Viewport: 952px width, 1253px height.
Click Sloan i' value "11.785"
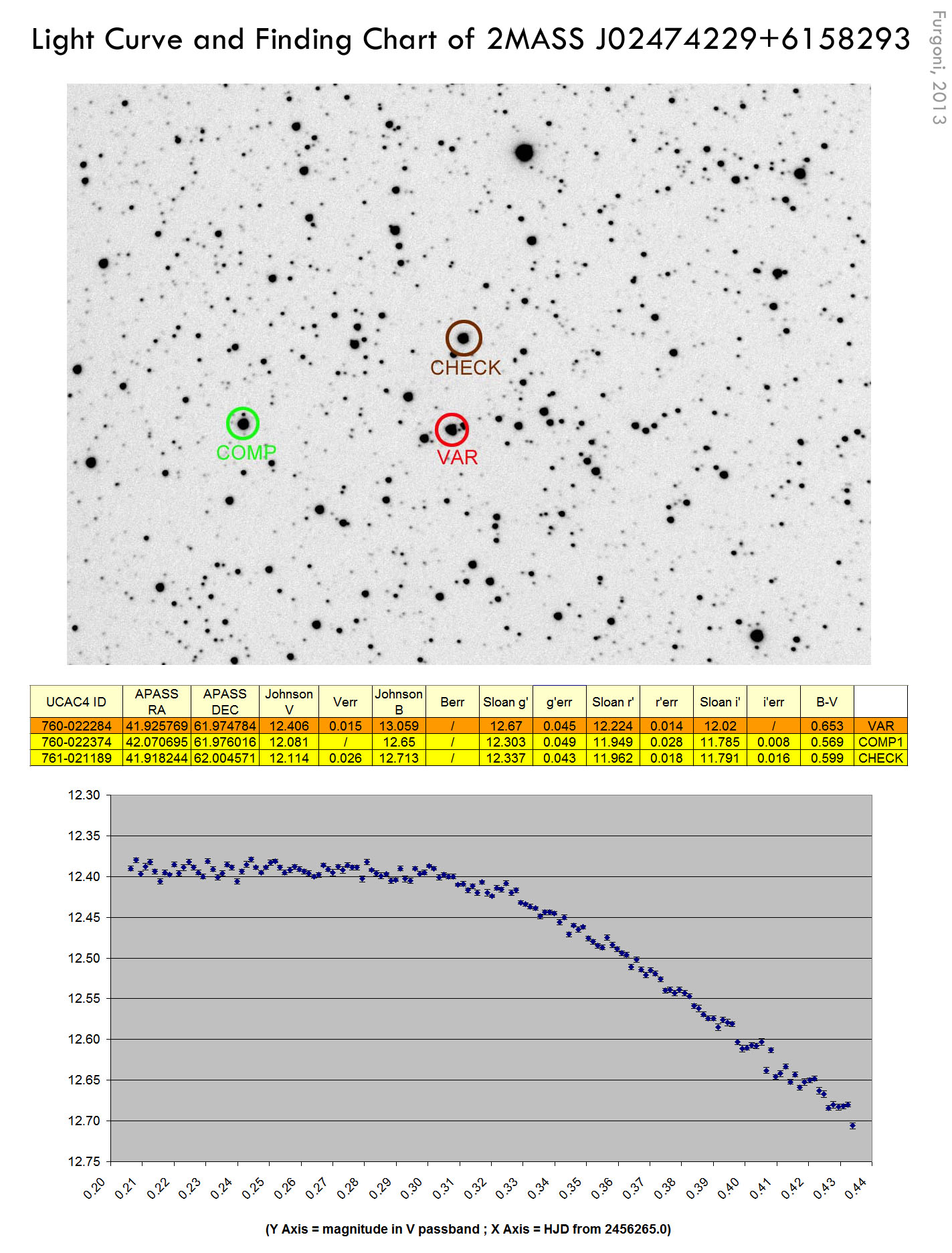tap(720, 742)
